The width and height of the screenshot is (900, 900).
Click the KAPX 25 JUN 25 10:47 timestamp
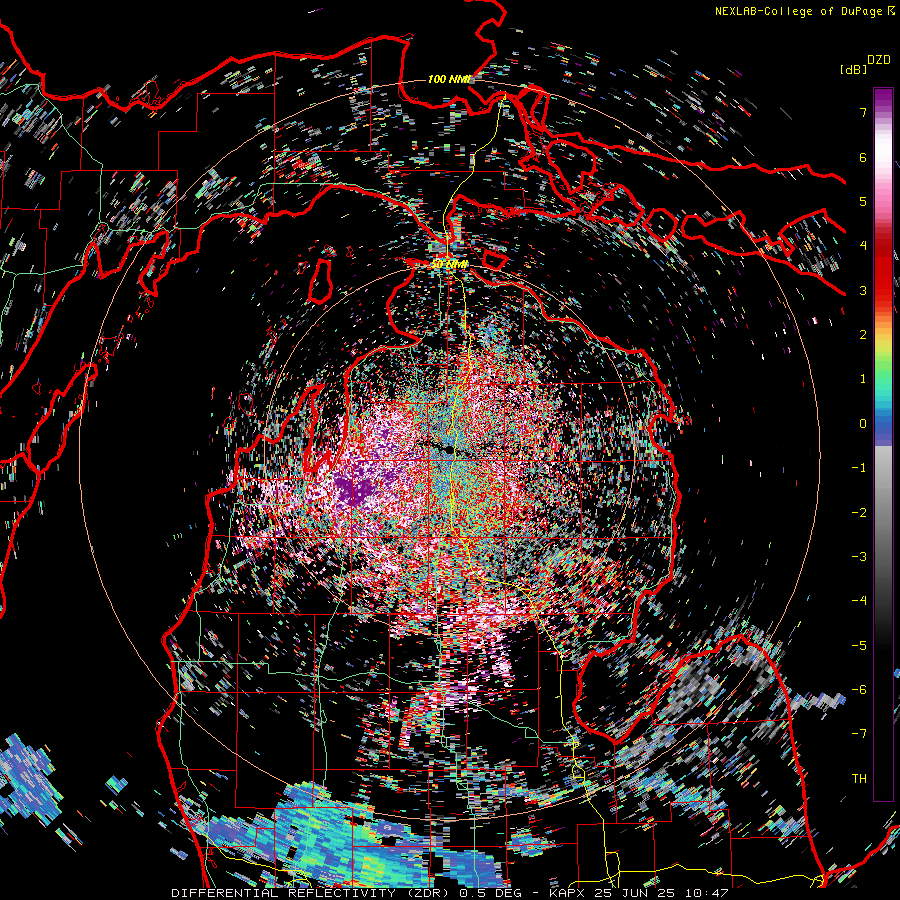(x=638, y=893)
